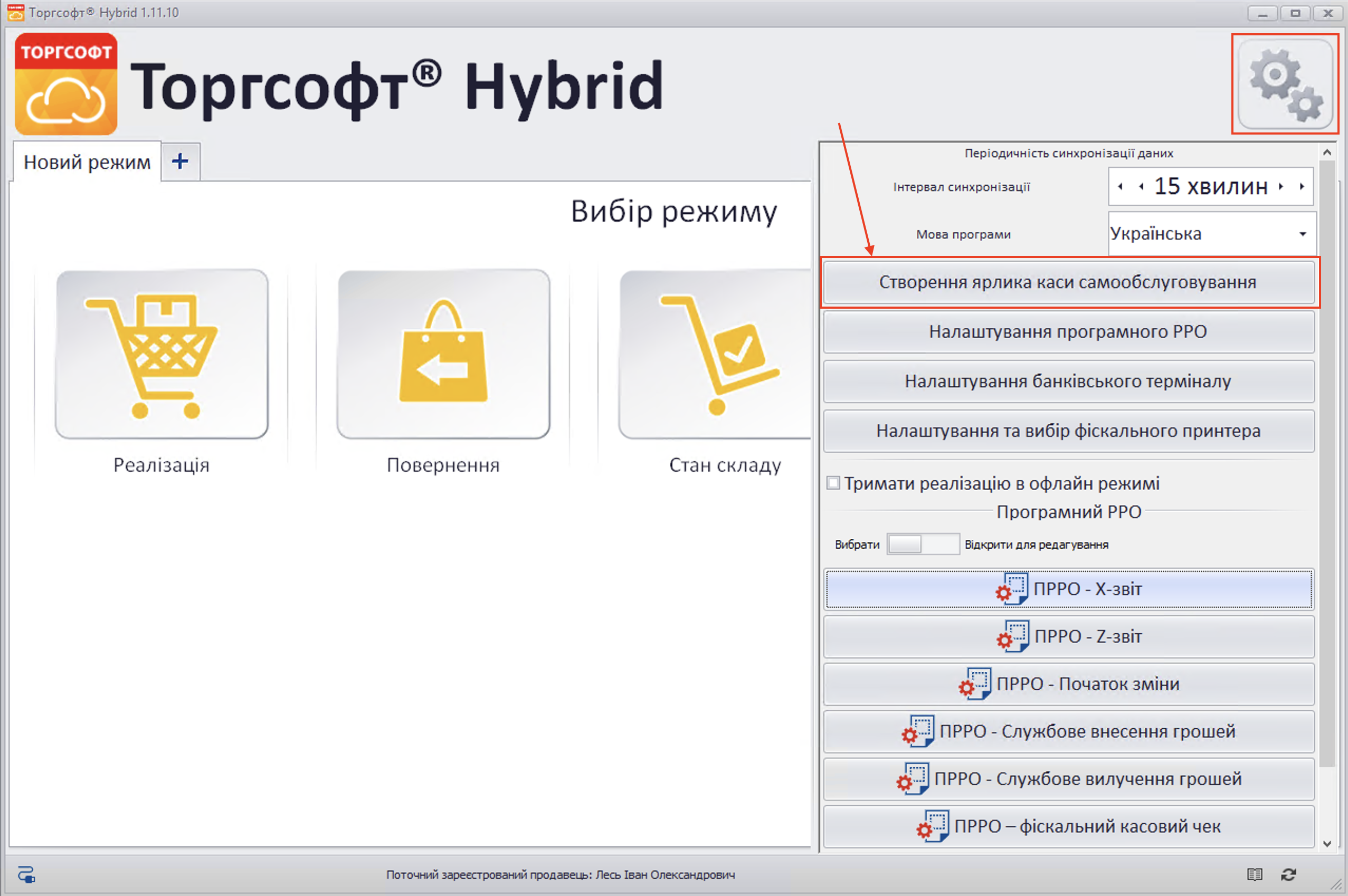Expand the Мова програми language dropdown
Screen dimensions: 1348x896
click(x=1302, y=234)
